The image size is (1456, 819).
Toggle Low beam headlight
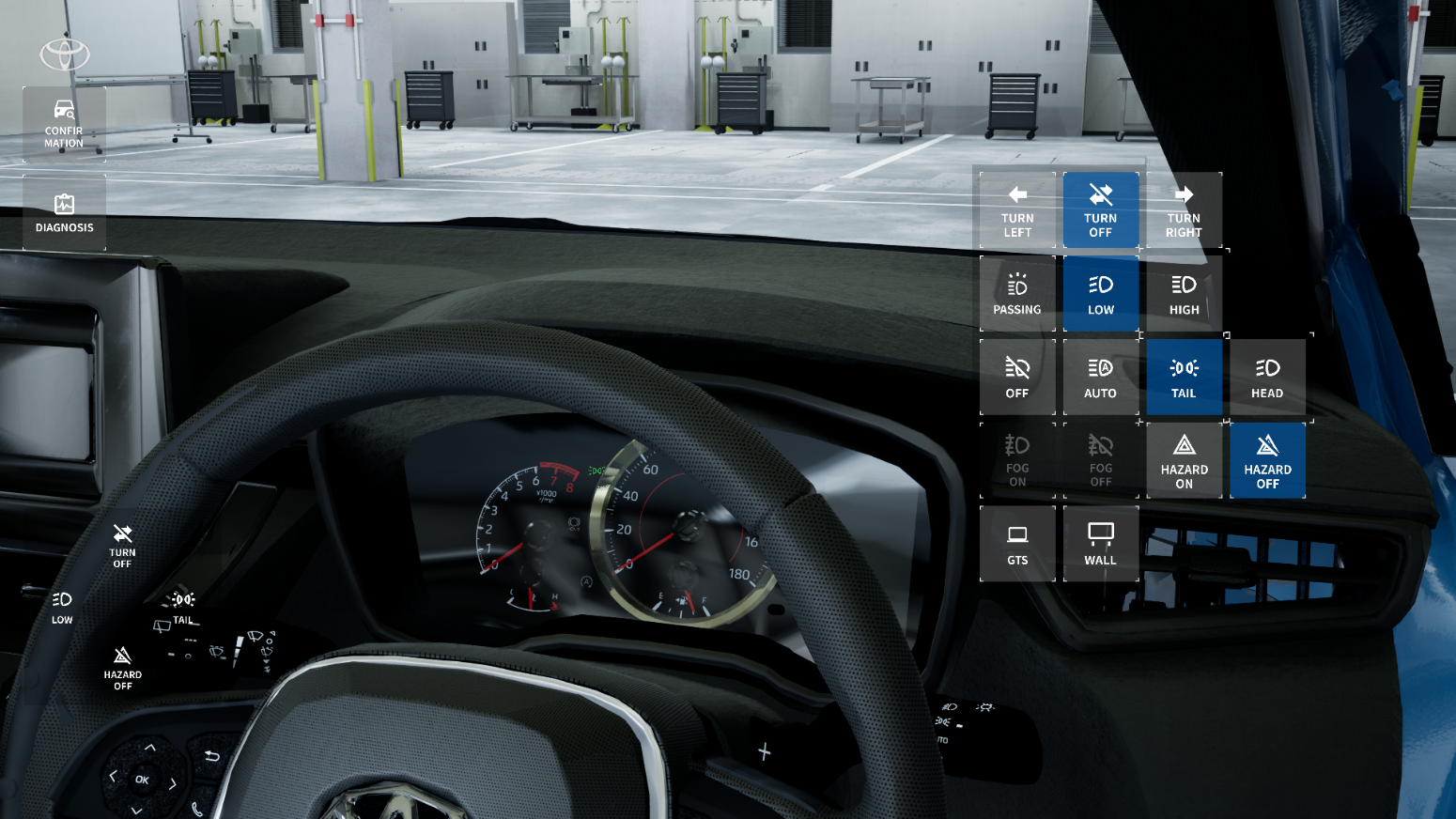pyautogui.click(x=1100, y=294)
